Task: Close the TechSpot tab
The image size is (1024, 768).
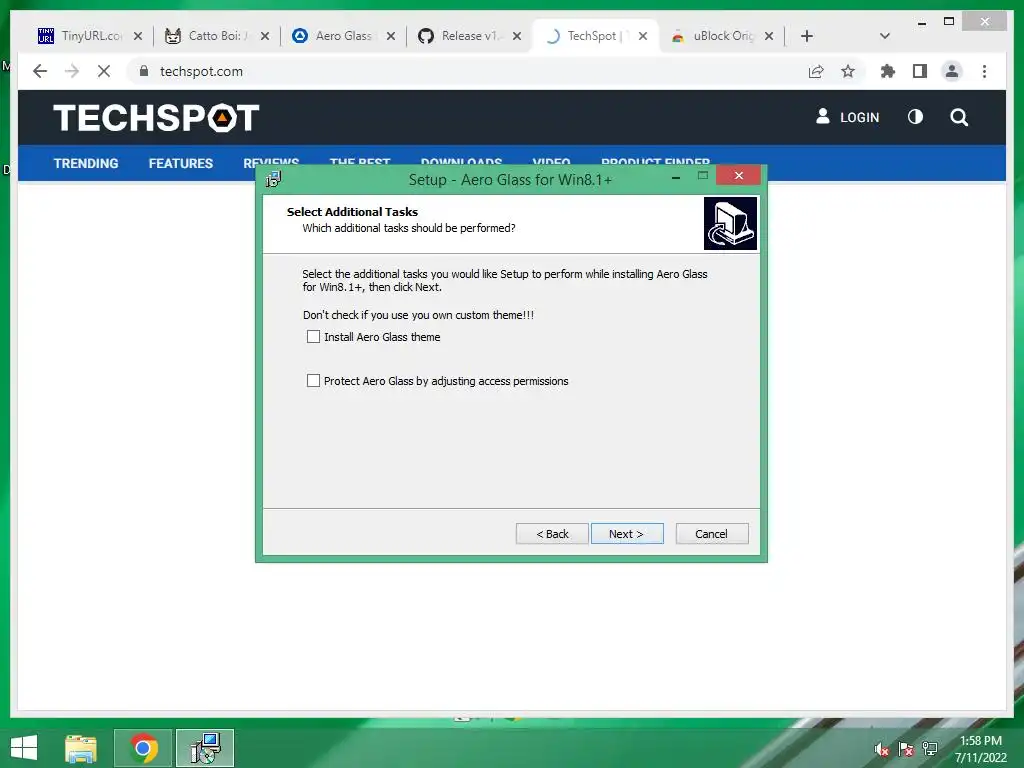Action: click(643, 36)
